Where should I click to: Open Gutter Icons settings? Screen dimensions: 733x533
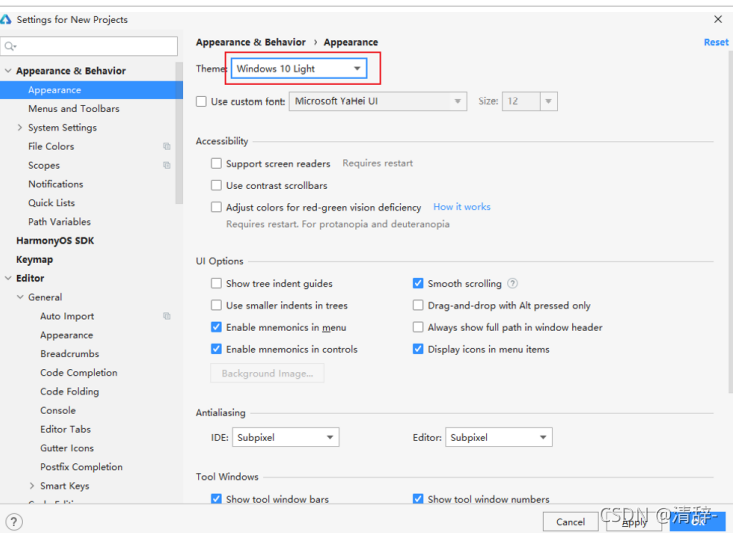pos(67,448)
